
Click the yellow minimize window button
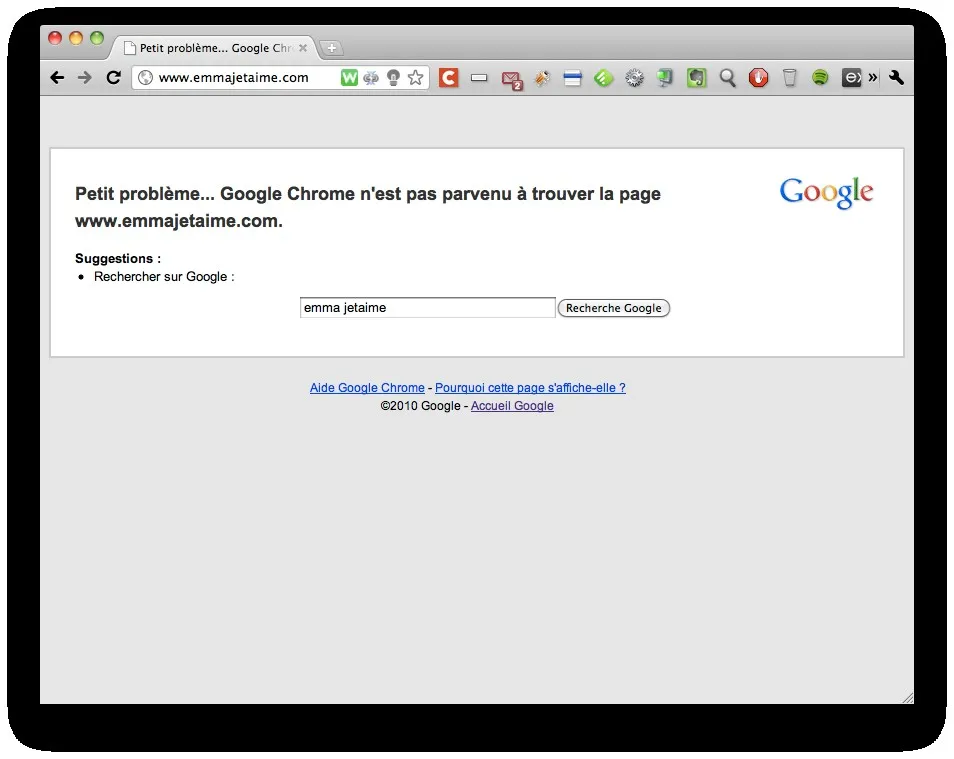[76, 38]
